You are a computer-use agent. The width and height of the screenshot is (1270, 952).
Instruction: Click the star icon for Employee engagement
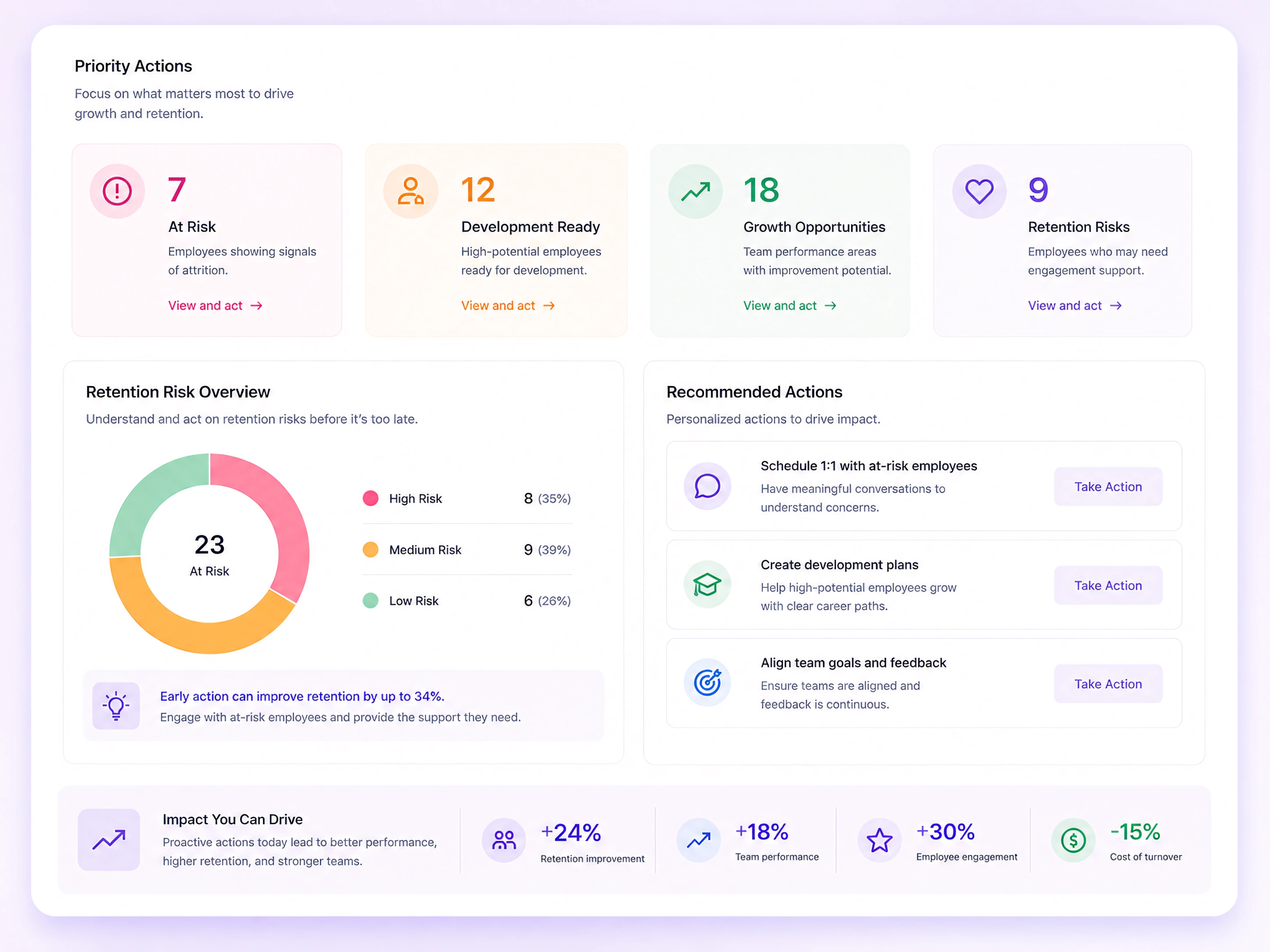coord(879,840)
